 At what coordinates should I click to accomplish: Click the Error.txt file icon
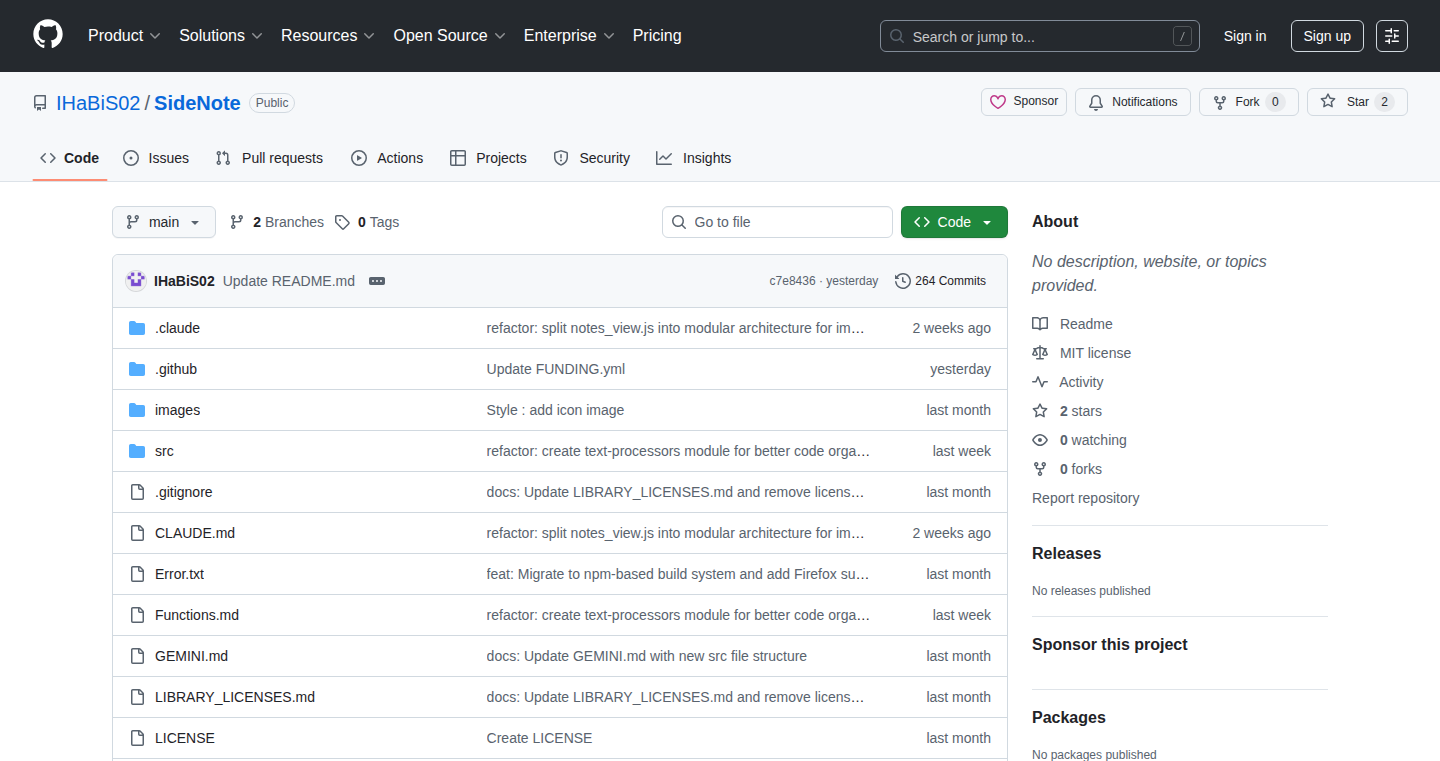click(137, 574)
